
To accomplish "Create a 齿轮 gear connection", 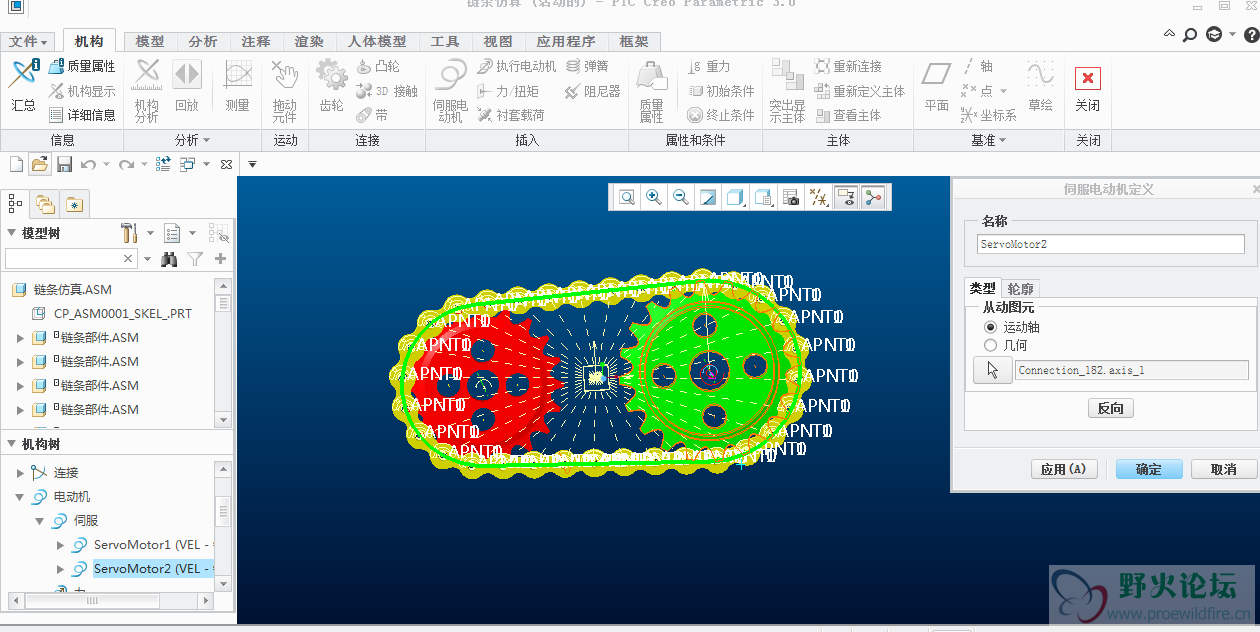I will pos(331,86).
